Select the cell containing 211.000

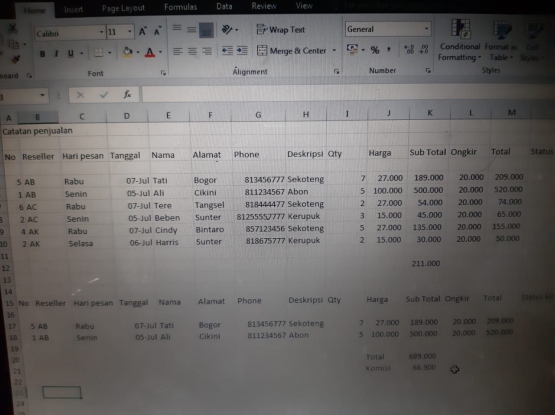tap(425, 263)
